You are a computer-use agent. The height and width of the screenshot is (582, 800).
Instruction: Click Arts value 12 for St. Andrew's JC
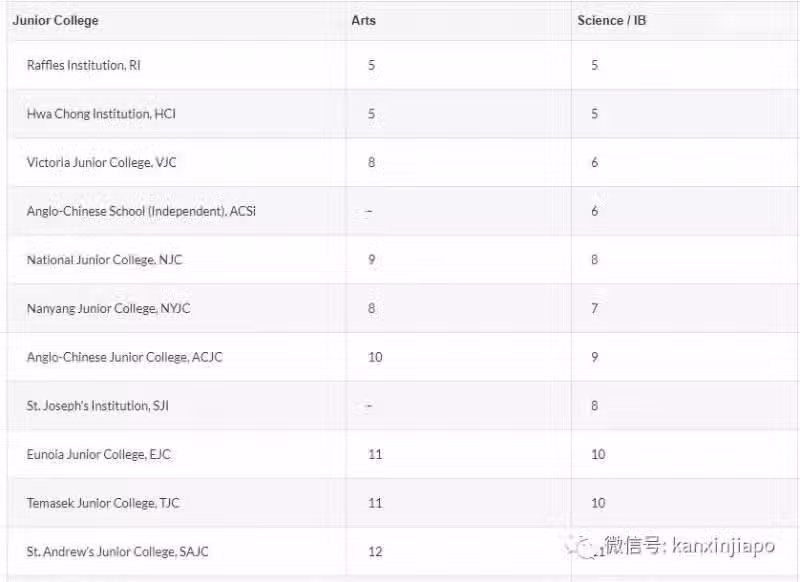tap(375, 551)
